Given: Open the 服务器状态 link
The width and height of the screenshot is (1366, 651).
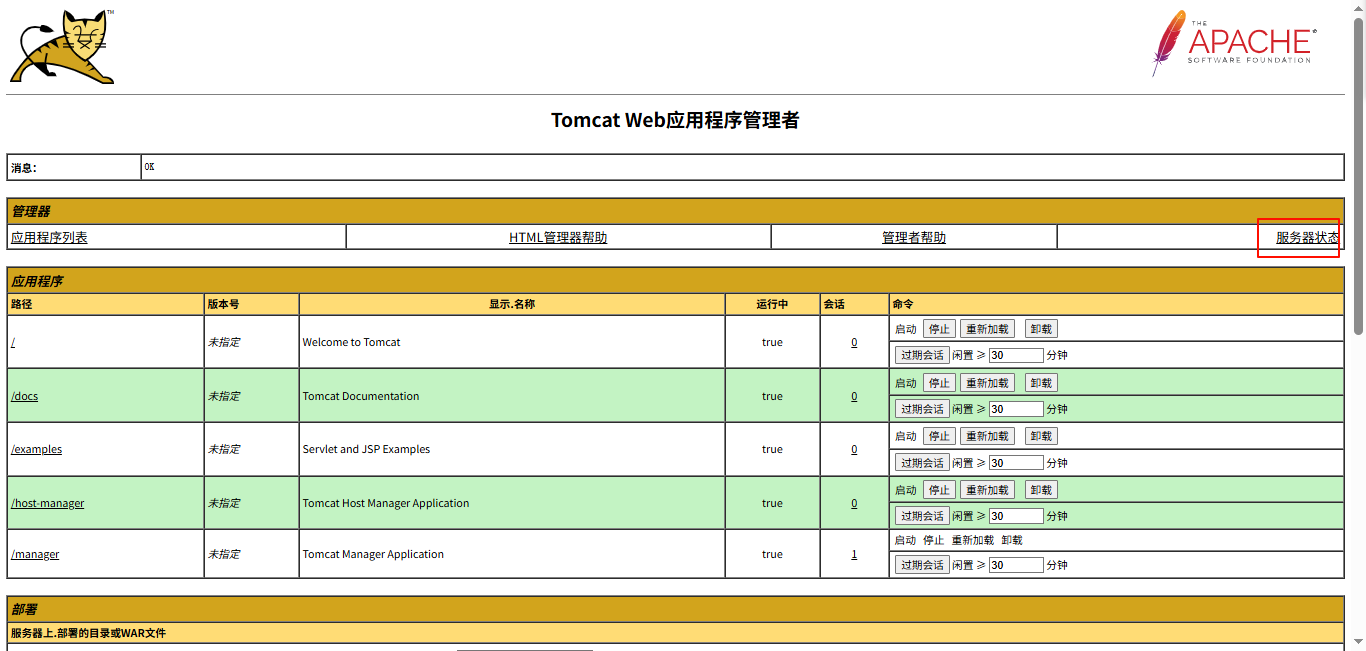Looking at the screenshot, I should coord(1305,237).
